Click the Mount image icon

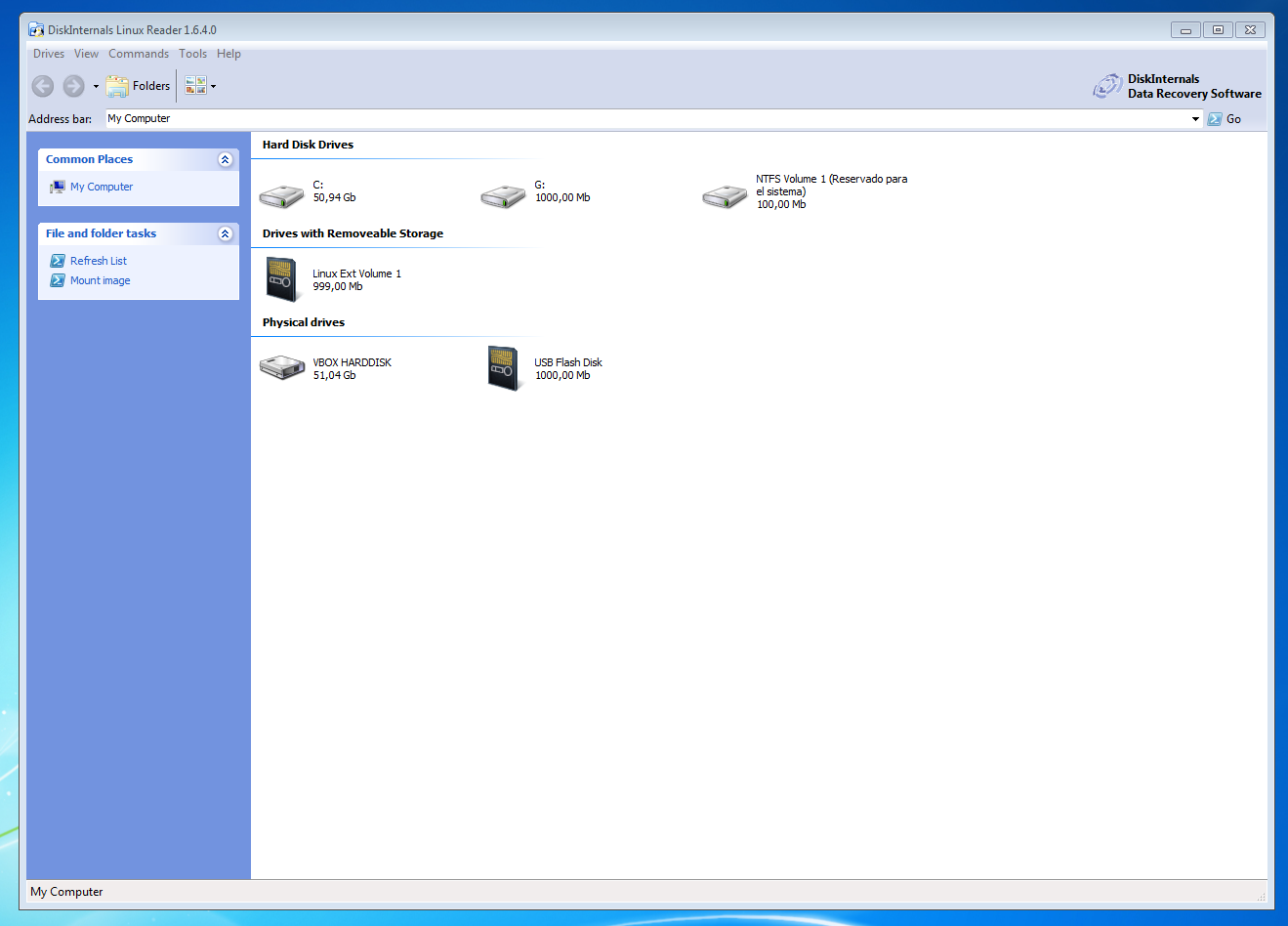coord(58,280)
